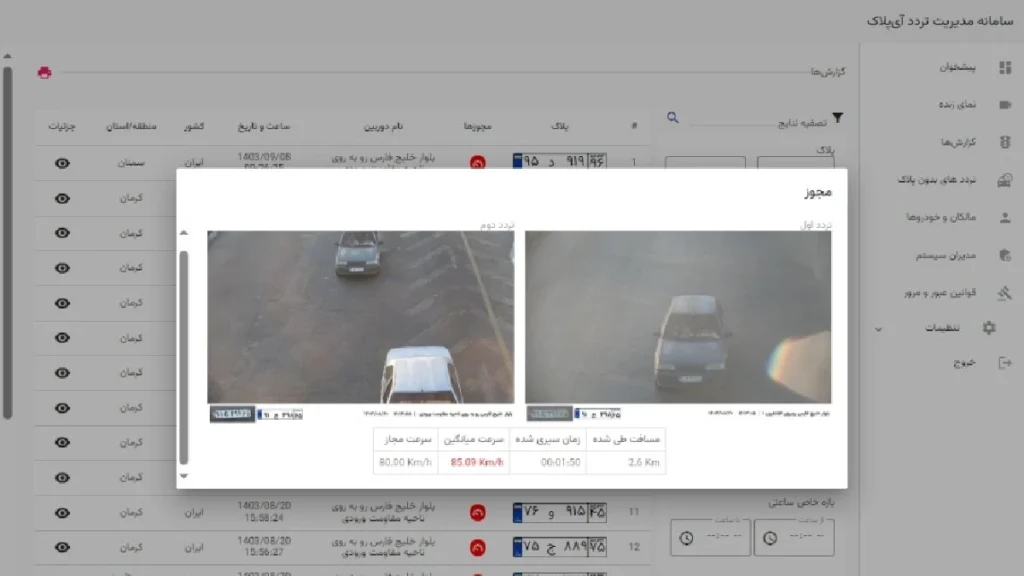
Task: Click red permit icon in row 12
Action: tap(477, 547)
